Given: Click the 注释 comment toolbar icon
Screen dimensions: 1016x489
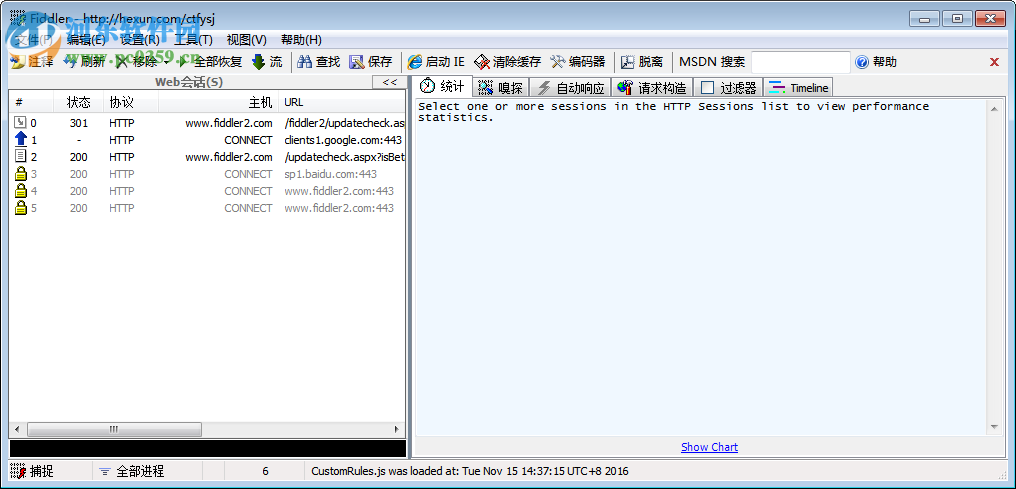Looking at the screenshot, I should [x=18, y=62].
